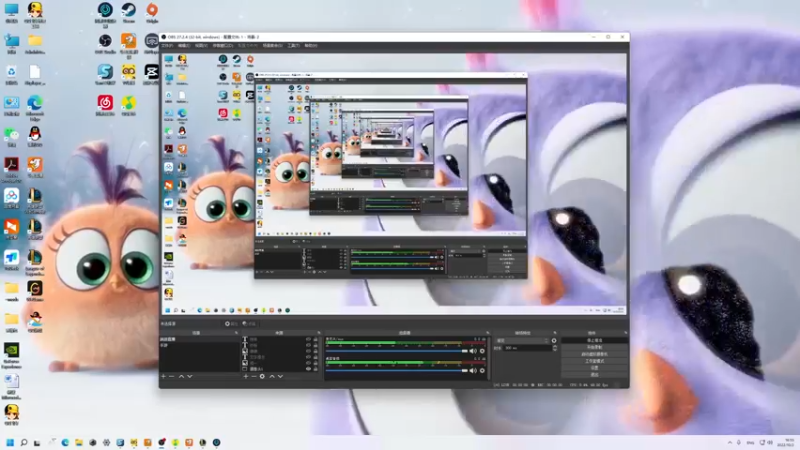
Task: Select the Adobe Acrobat desktop icon
Action: (11, 170)
